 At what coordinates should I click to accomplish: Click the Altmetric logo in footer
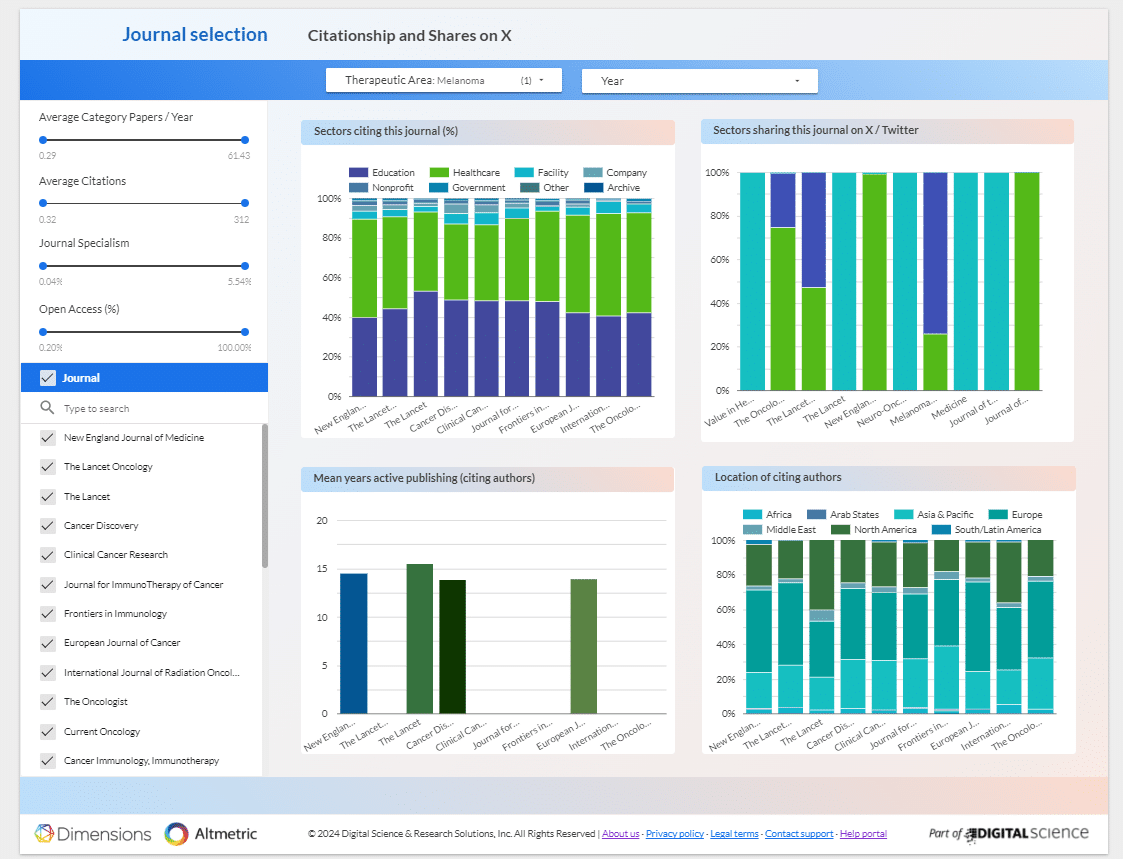pyautogui.click(x=211, y=834)
